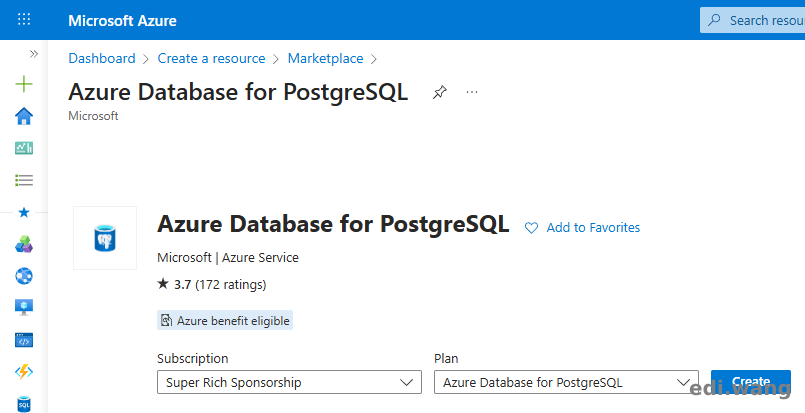Open Dashboard from the sidebar chart icon
Image resolution: width=805 pixels, height=413 pixels.
click(x=24, y=148)
